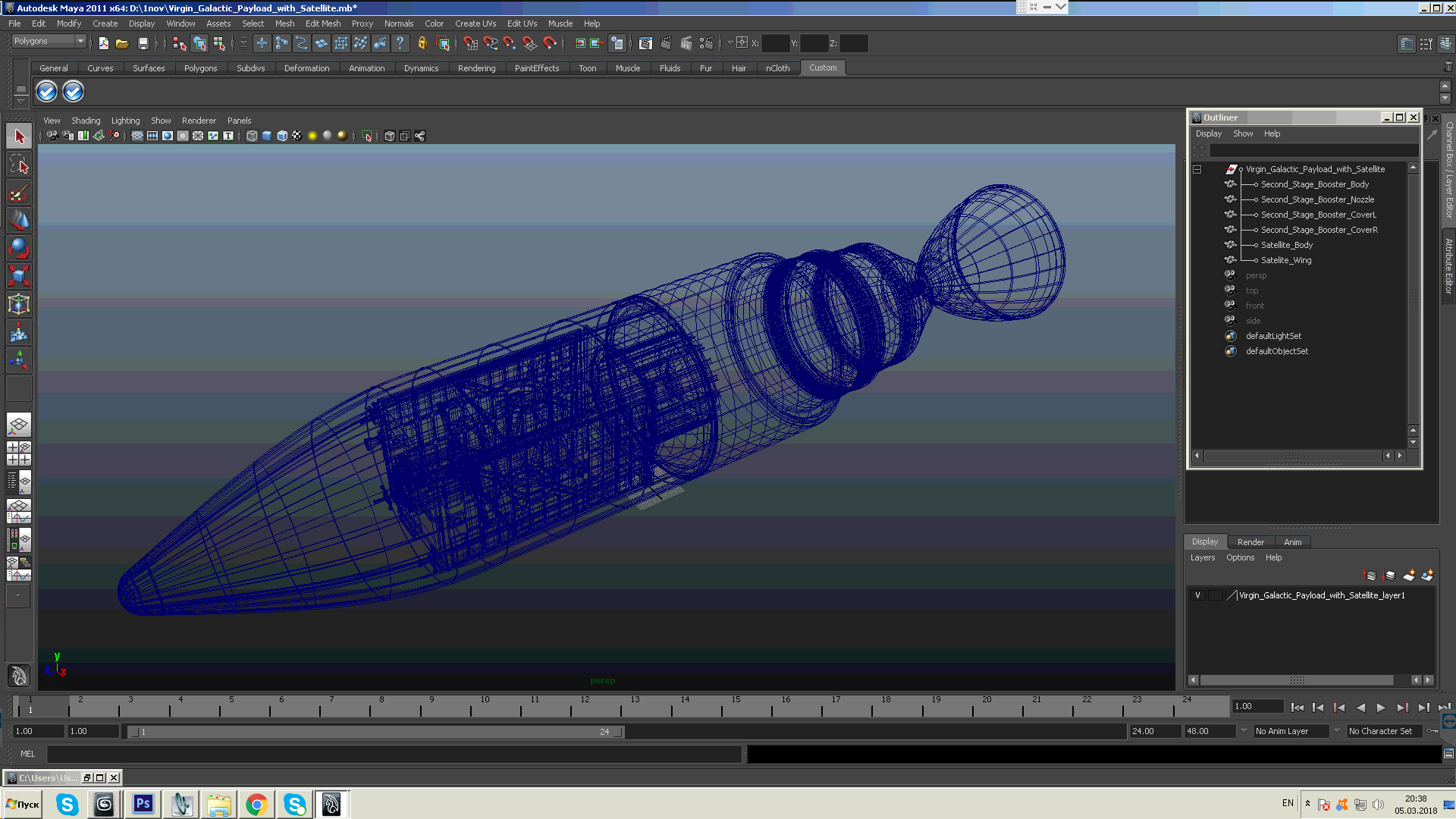The height and width of the screenshot is (819, 1456).
Task: Pick the Rotate tool sphere icon
Action: point(19,248)
